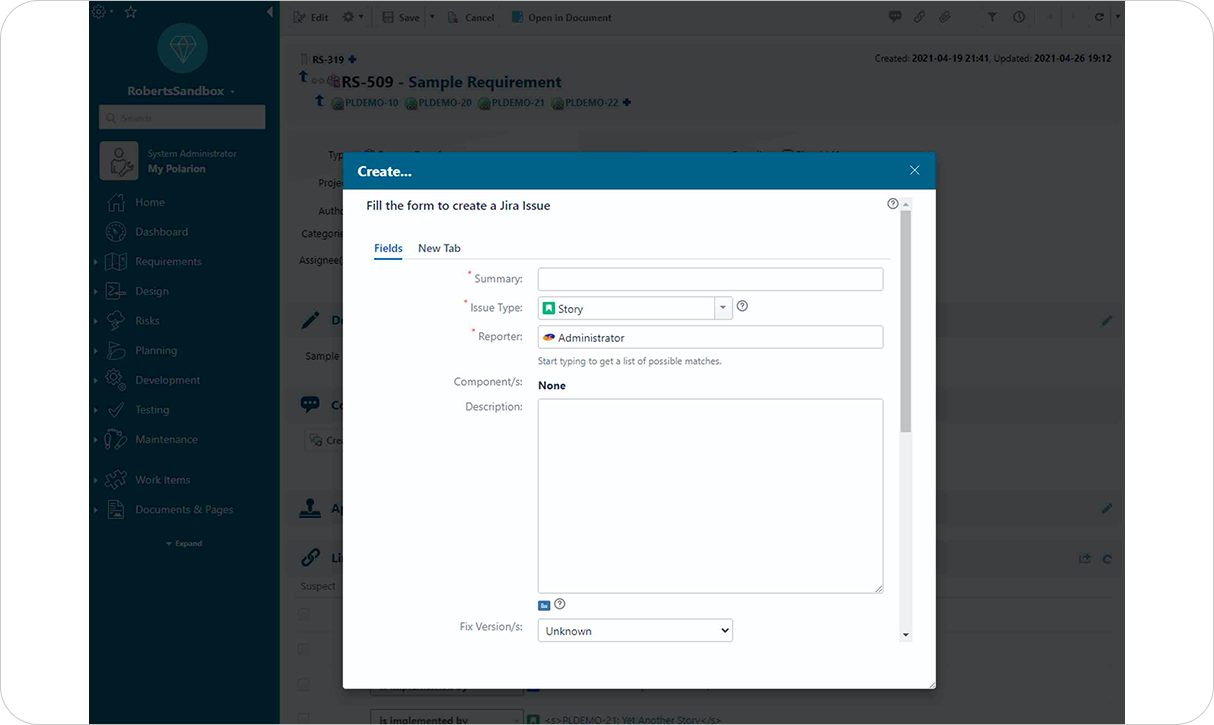Open the Save button's dropdown arrow

432,17
